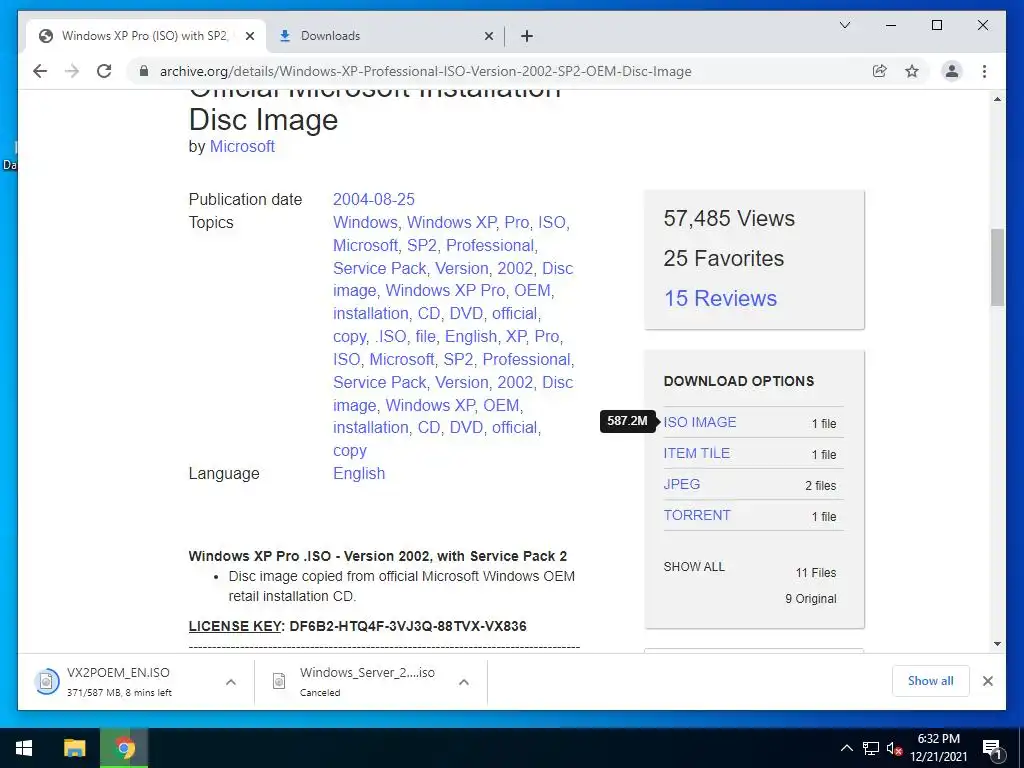Open a new tab with the plus button
1024x768 pixels.
tap(527, 36)
